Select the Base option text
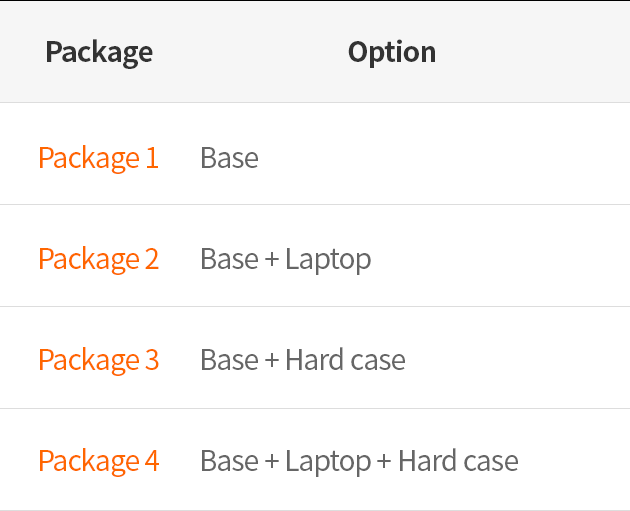Screen dimensions: 630x511 [x=229, y=158]
